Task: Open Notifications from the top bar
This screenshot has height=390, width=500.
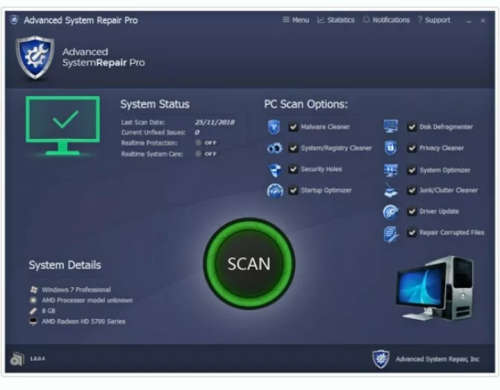Action: point(386,20)
